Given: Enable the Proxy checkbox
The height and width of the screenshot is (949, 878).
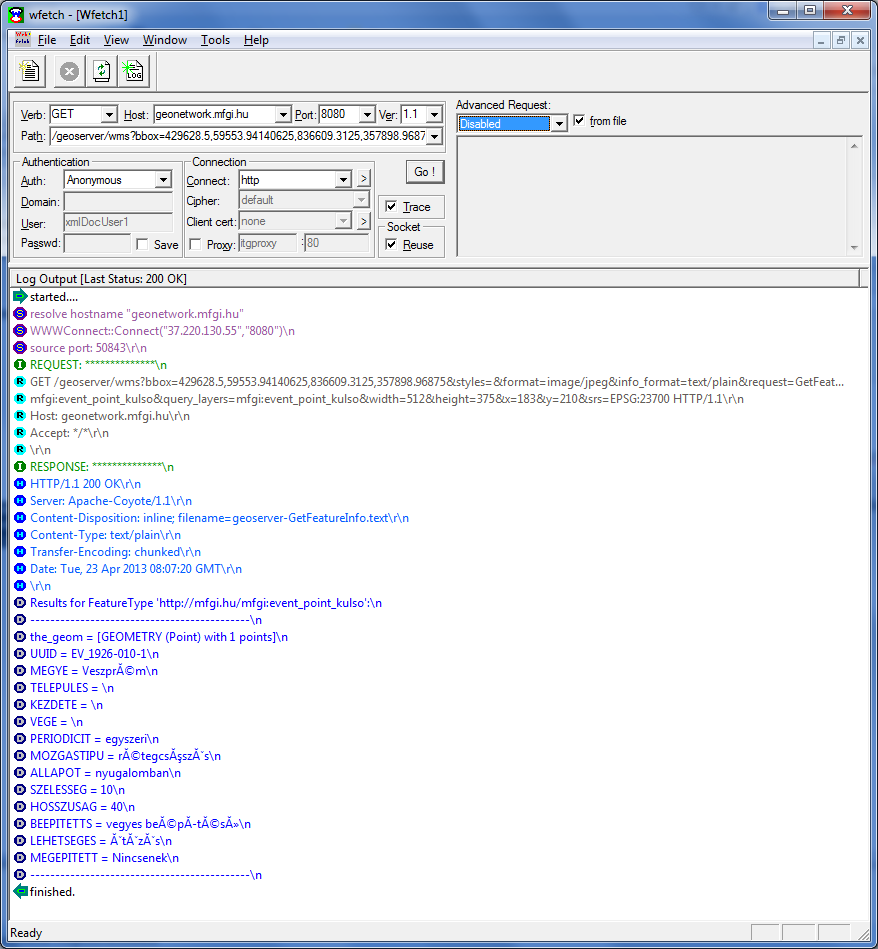Looking at the screenshot, I should click(195, 244).
